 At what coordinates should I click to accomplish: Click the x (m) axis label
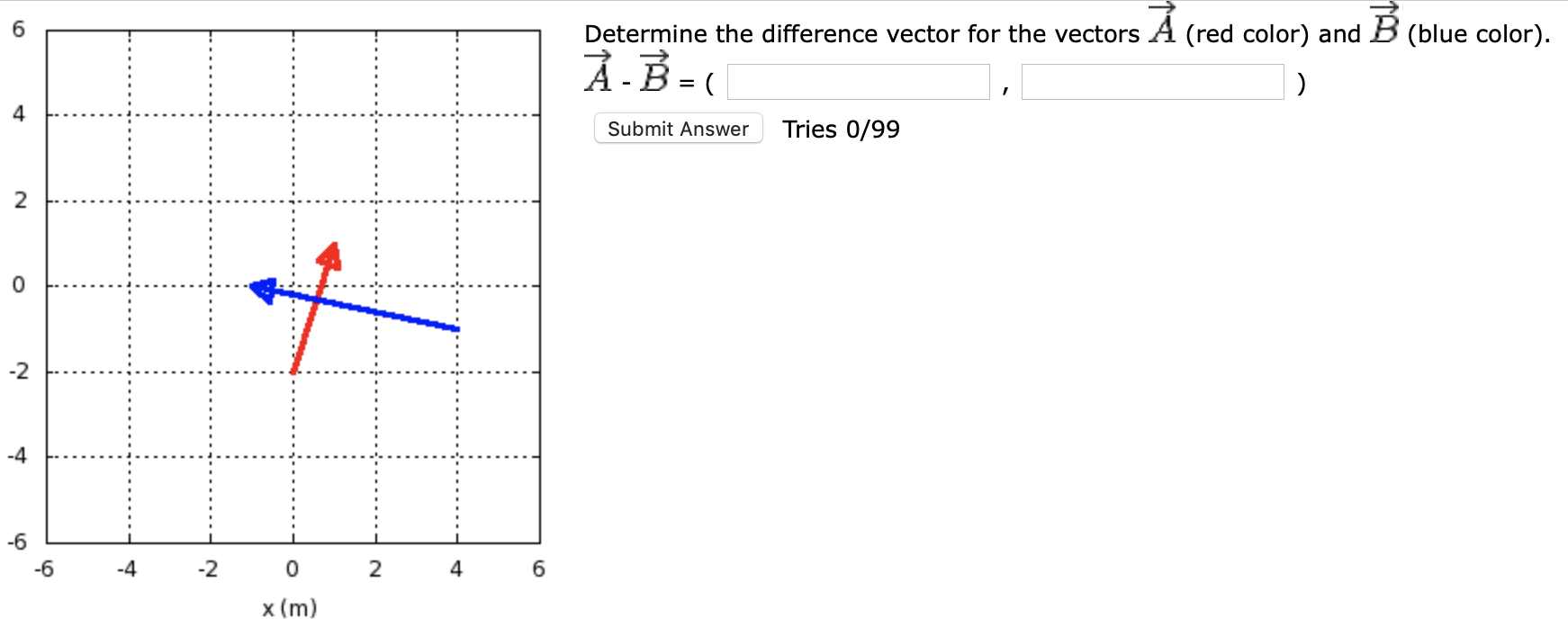pyautogui.click(x=290, y=607)
